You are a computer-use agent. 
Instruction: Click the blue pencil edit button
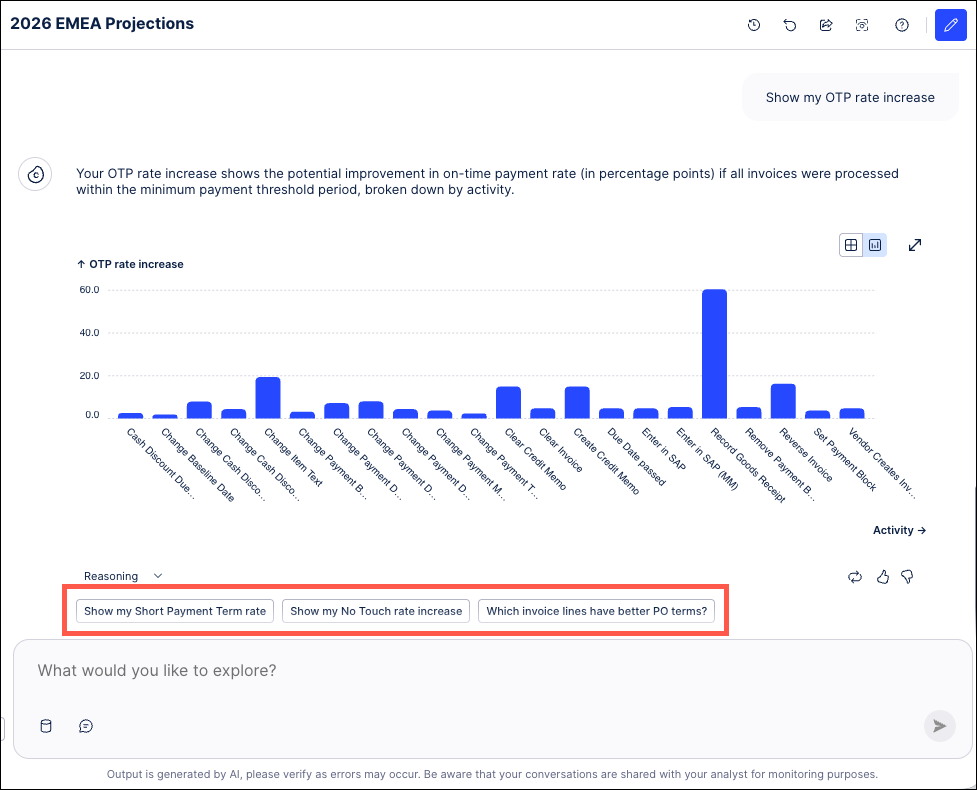click(x=950, y=25)
